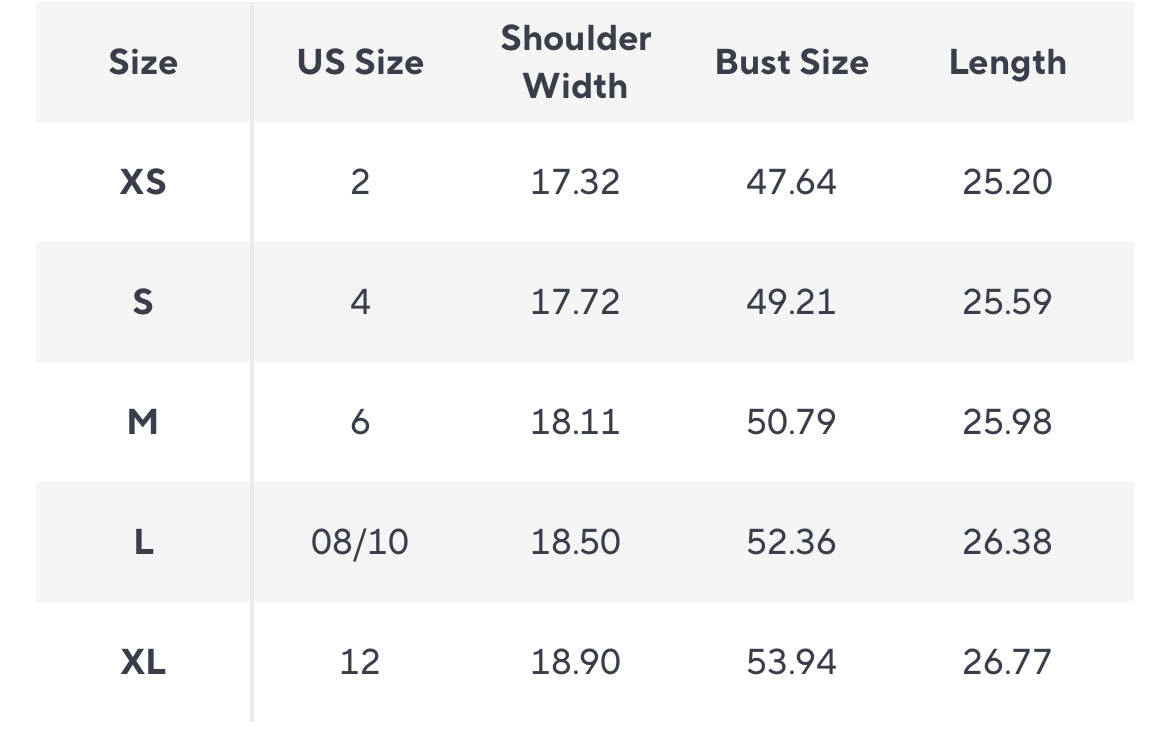Pick the XL size row label
The width and height of the screenshot is (1170, 730).
pyautogui.click(x=143, y=662)
